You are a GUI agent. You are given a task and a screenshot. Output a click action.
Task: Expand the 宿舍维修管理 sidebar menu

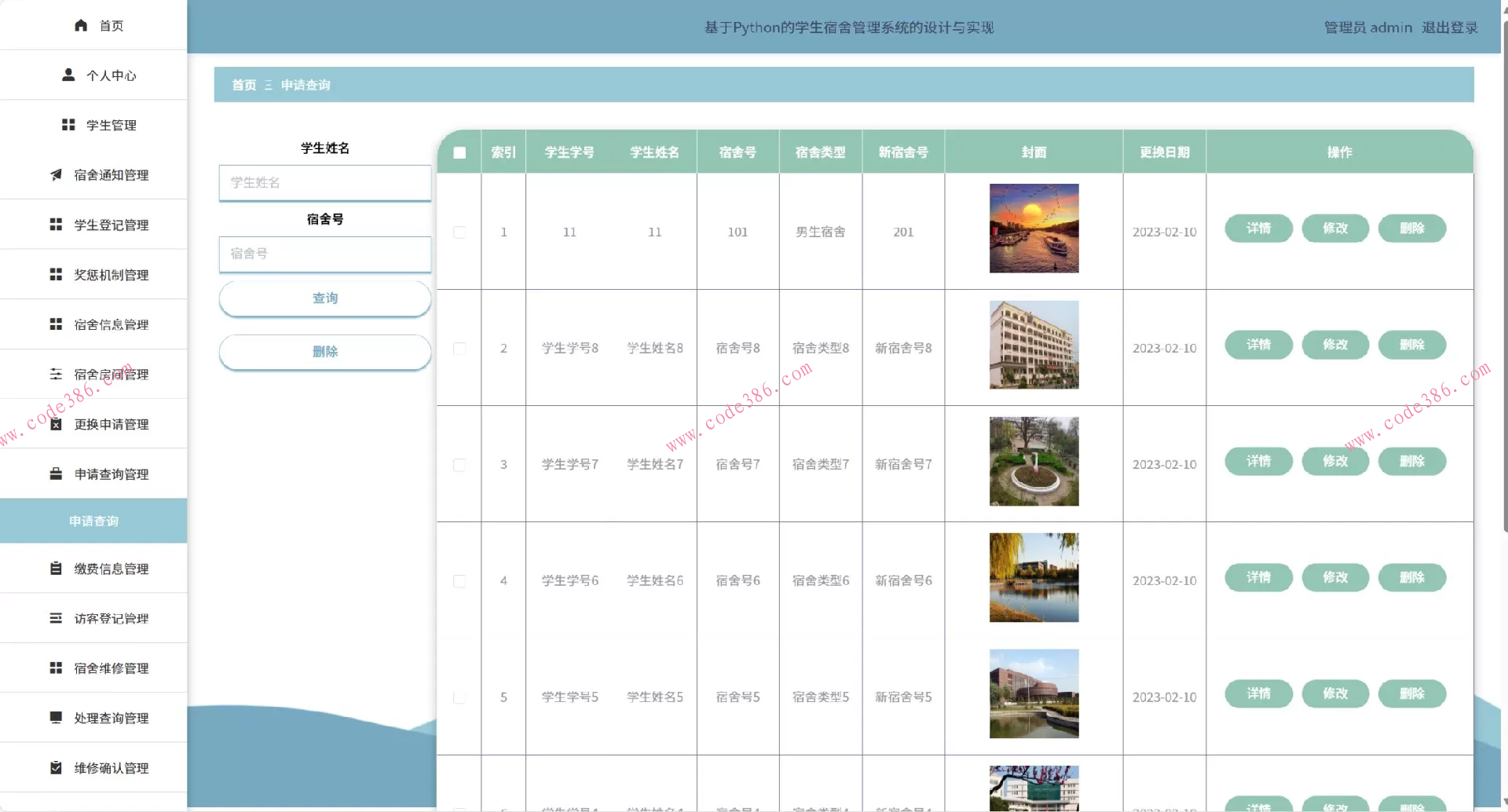tap(111, 668)
